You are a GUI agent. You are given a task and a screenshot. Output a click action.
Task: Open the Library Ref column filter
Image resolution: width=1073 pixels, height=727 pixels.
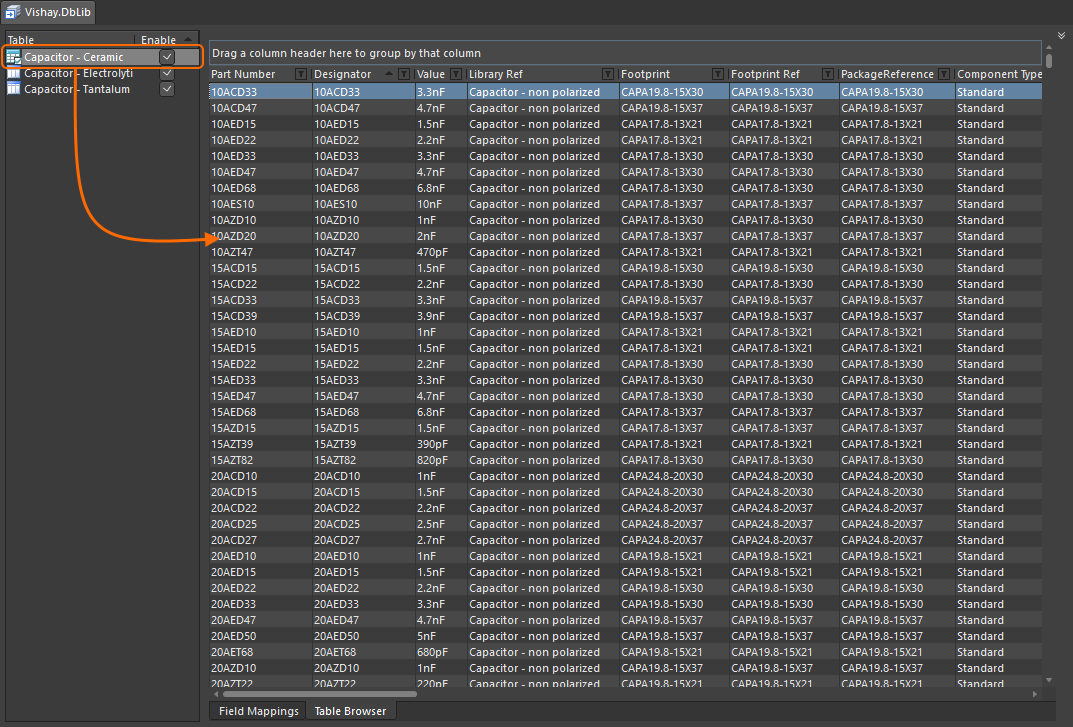pyautogui.click(x=608, y=74)
